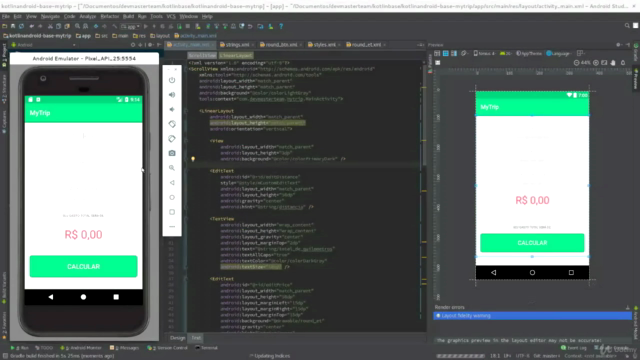Tap the back button in emulator navigation bar
Image resolution: width=640 pixels, height=360 pixels.
tap(51, 297)
